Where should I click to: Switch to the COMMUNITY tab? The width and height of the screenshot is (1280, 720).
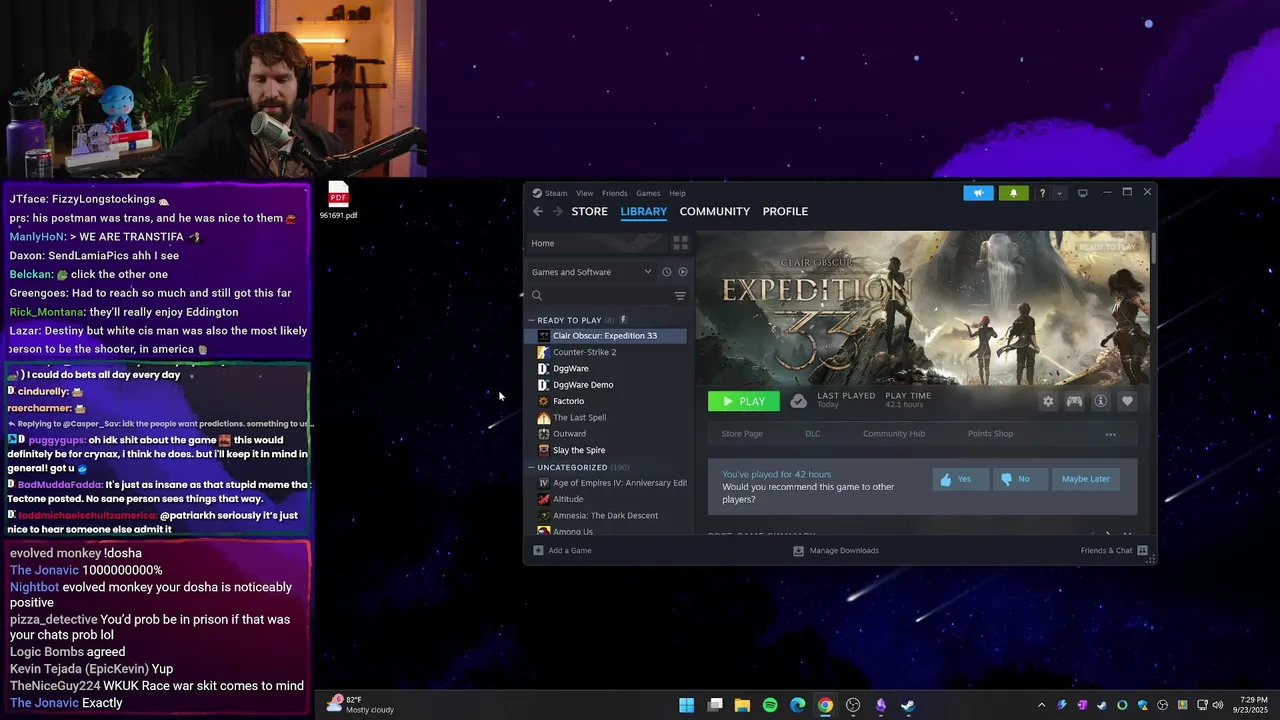coord(714,211)
